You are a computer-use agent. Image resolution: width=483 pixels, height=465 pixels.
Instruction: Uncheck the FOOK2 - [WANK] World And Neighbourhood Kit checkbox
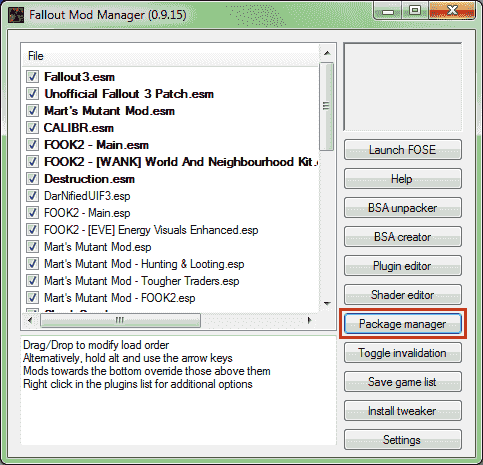tap(32, 162)
